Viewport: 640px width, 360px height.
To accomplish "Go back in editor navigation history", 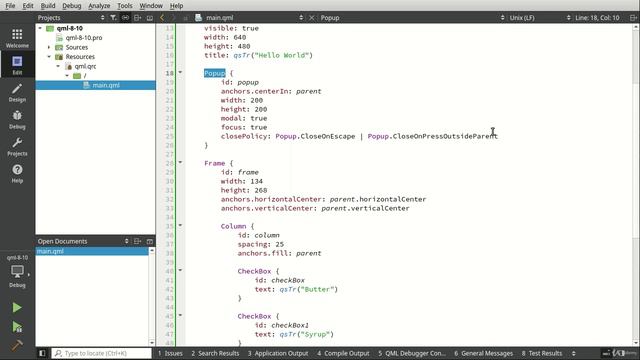I will coord(162,18).
